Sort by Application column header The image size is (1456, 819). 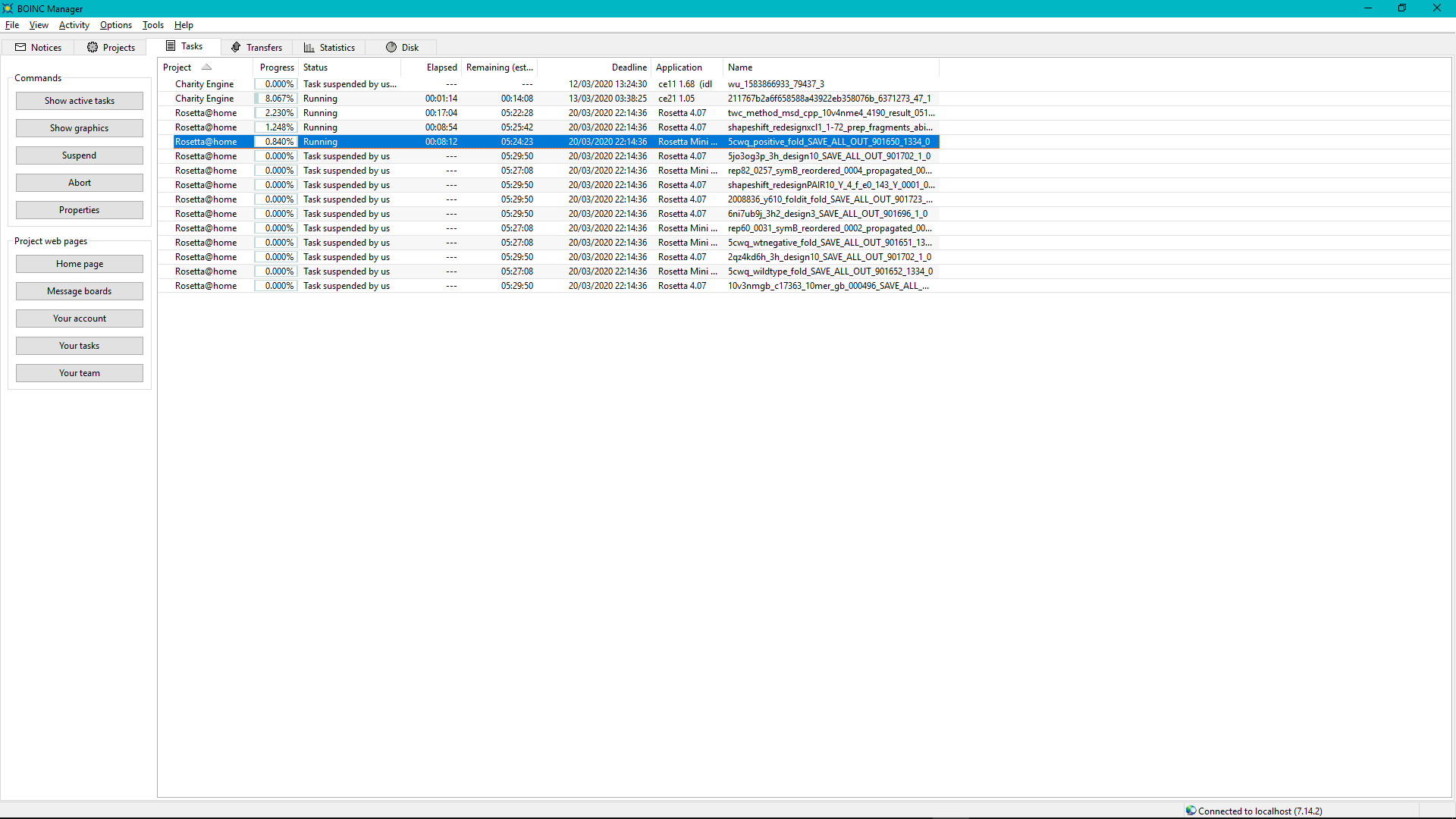pyautogui.click(x=687, y=67)
